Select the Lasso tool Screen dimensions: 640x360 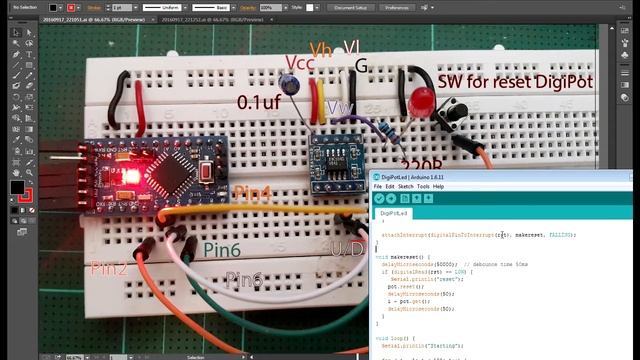pyautogui.click(x=29, y=43)
